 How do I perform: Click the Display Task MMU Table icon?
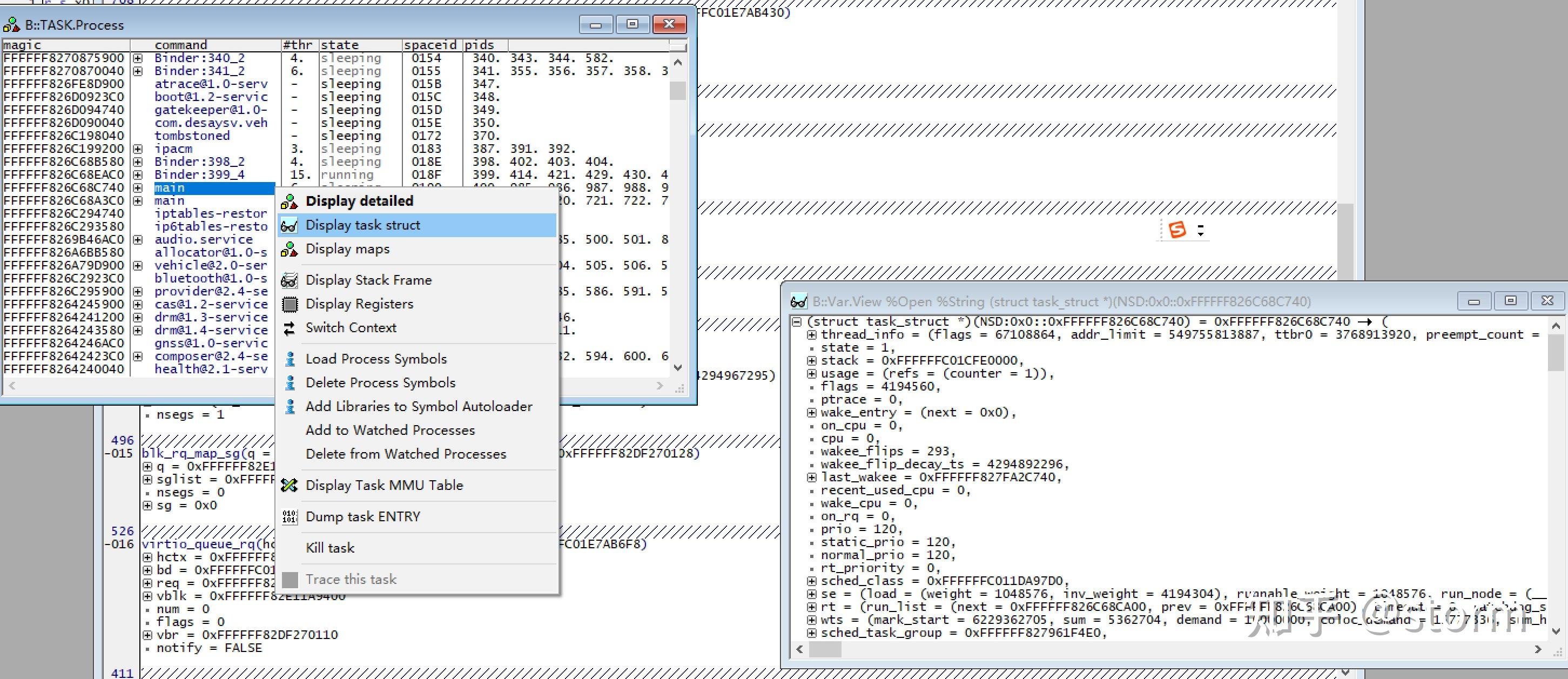point(289,486)
